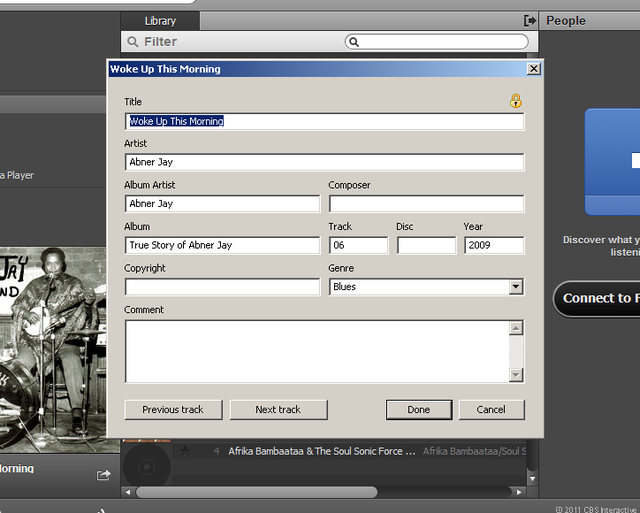Click the empty Disc field
The height and width of the screenshot is (513, 640).
[x=426, y=245]
